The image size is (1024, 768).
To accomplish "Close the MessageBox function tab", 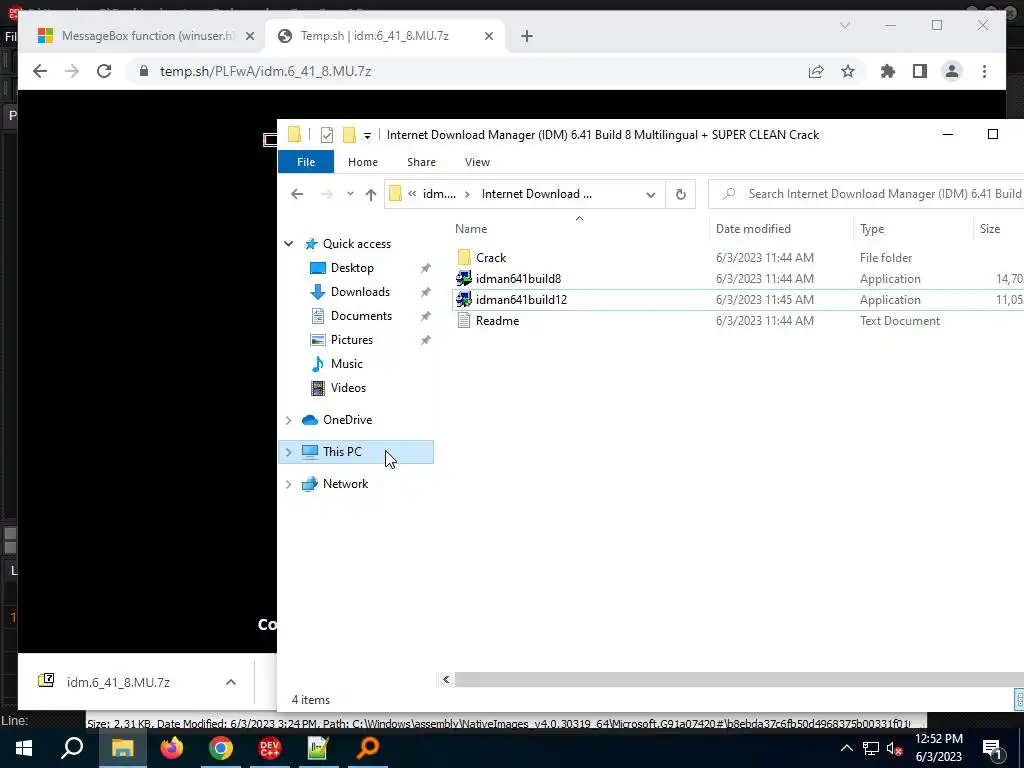I will (249, 37).
